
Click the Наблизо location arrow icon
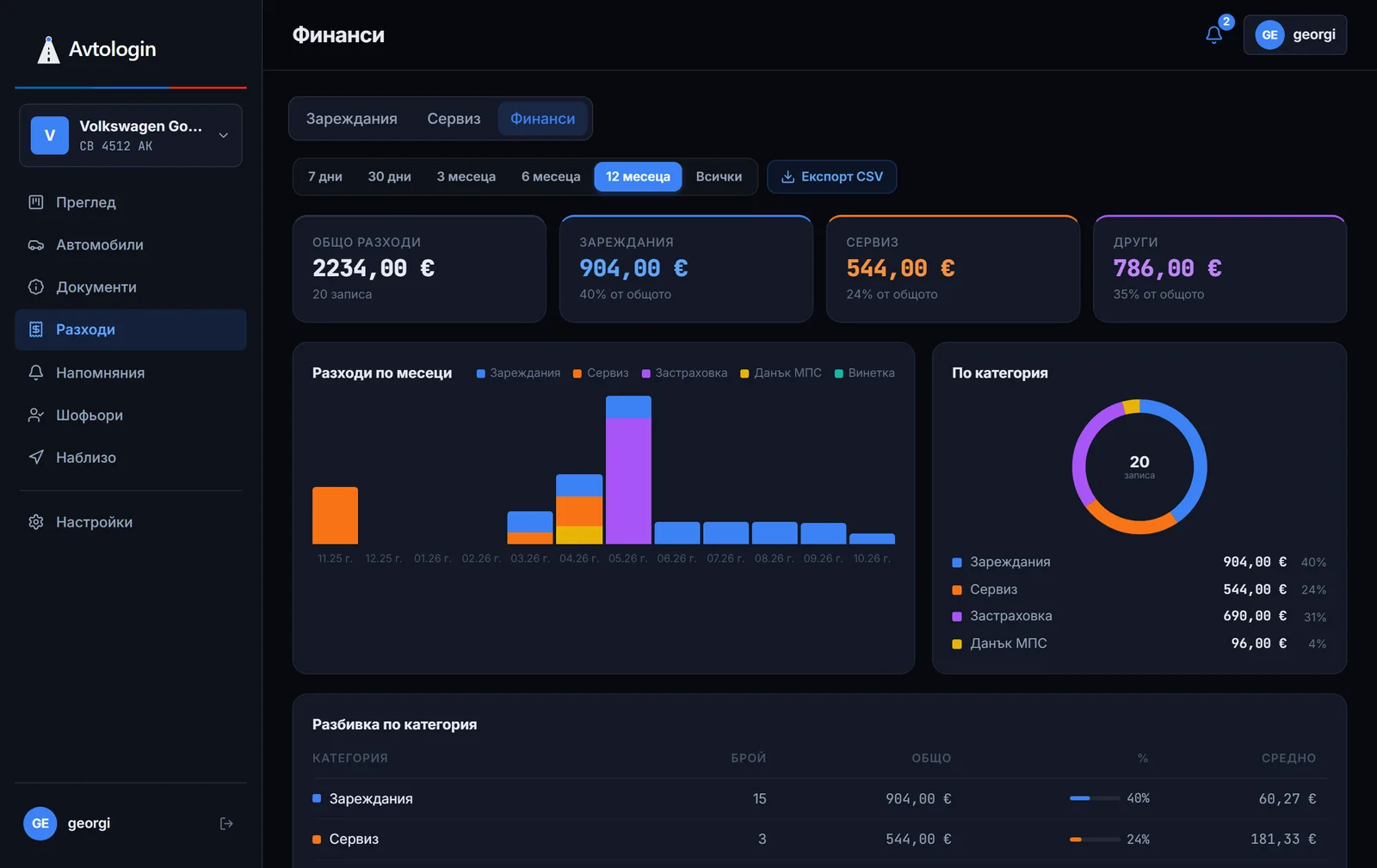click(x=36, y=457)
